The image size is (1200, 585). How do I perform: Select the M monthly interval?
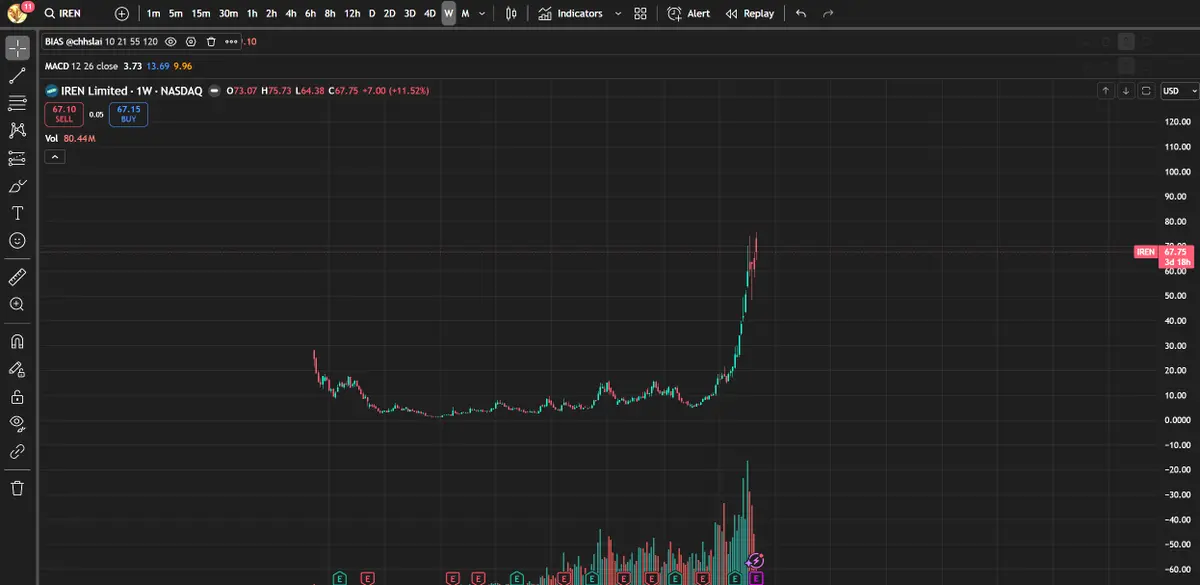[x=465, y=14]
